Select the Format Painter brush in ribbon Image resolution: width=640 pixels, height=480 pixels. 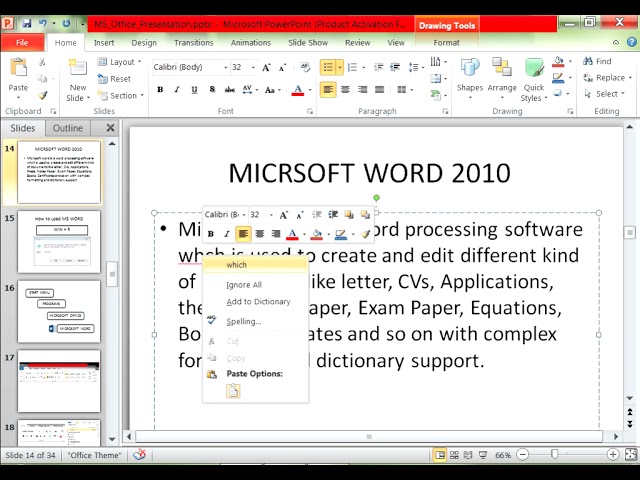pos(42,95)
